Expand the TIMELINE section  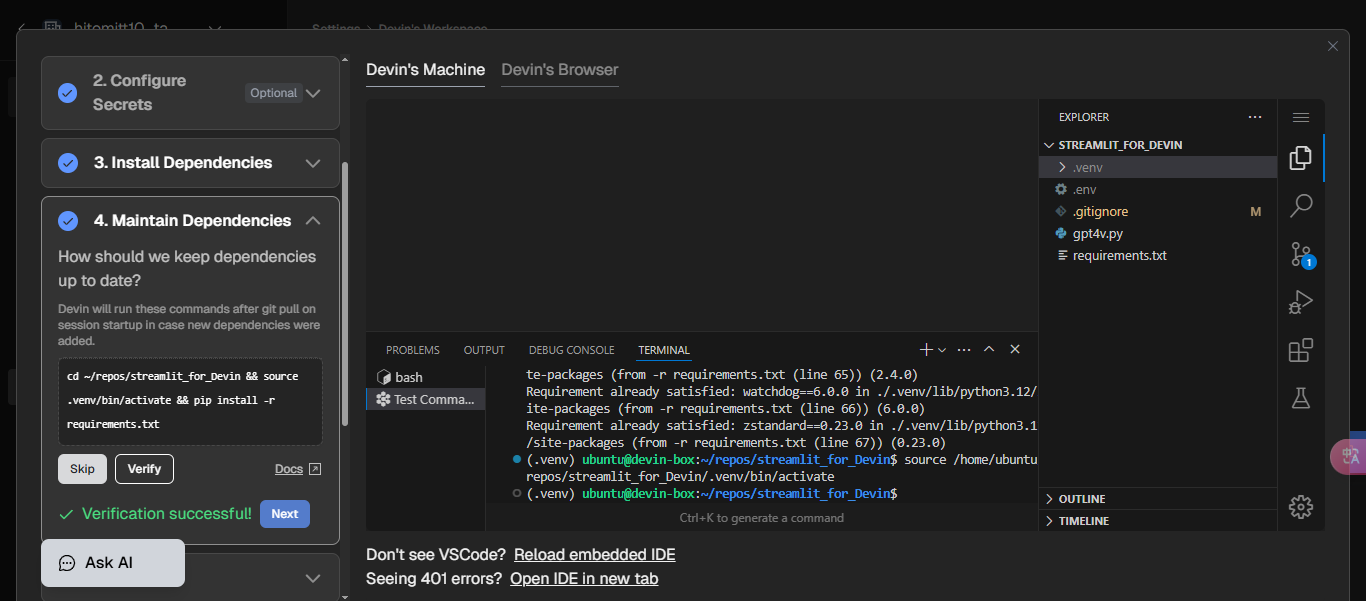click(1086, 520)
